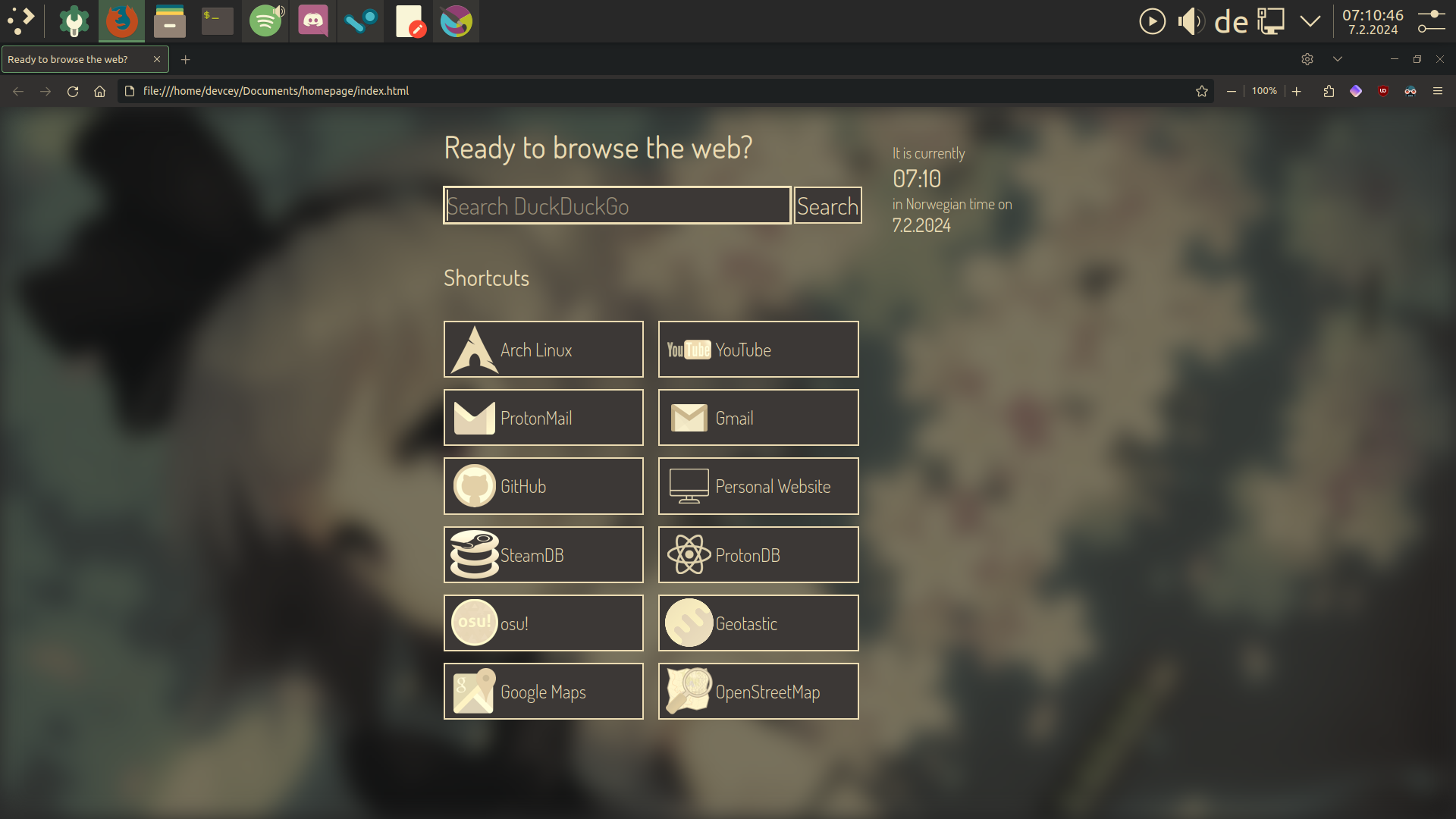The height and width of the screenshot is (819, 1456).
Task: Open the network tray icon
Action: click(x=1271, y=21)
